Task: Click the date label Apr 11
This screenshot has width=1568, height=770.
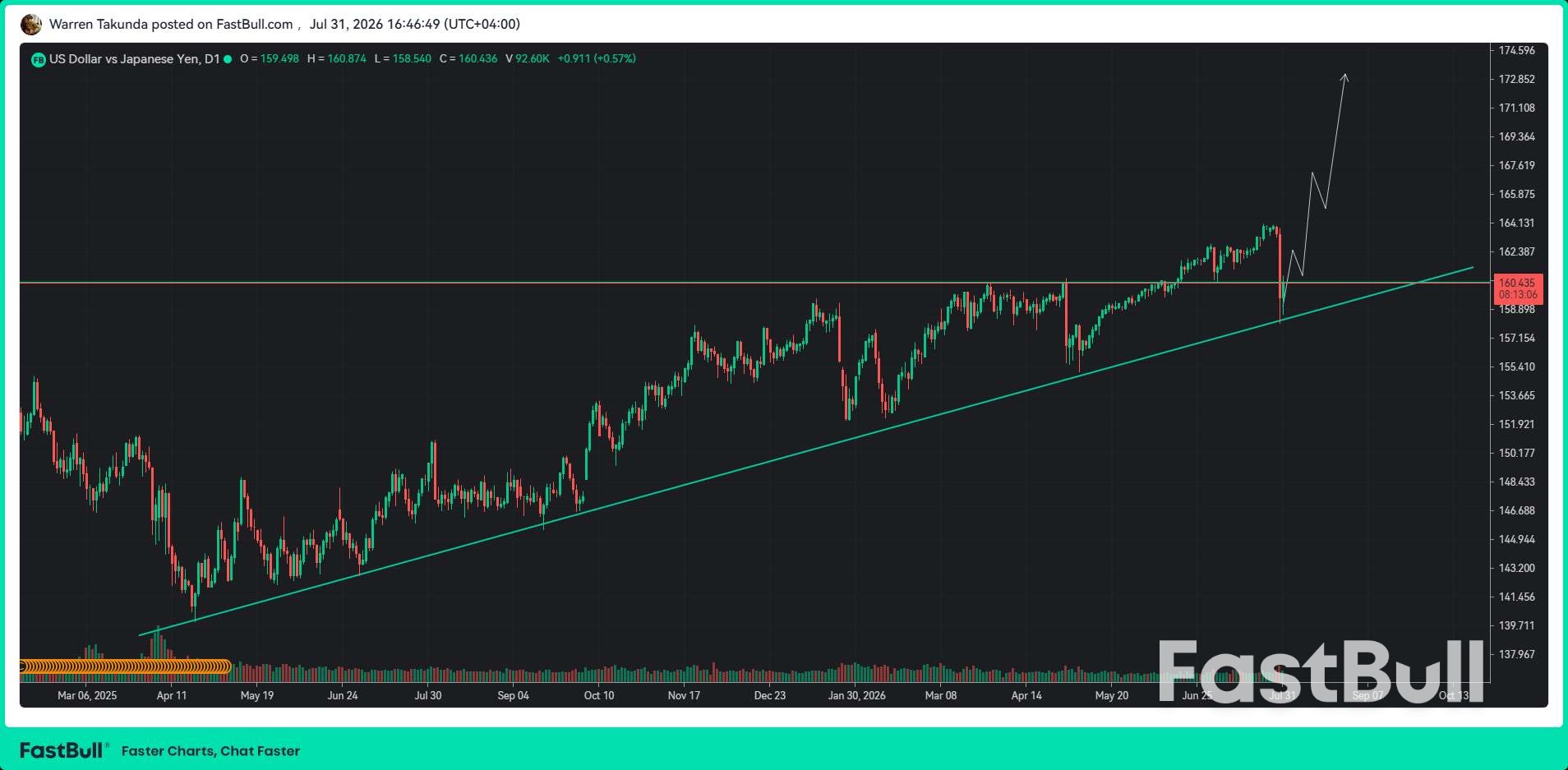Action: (x=172, y=696)
